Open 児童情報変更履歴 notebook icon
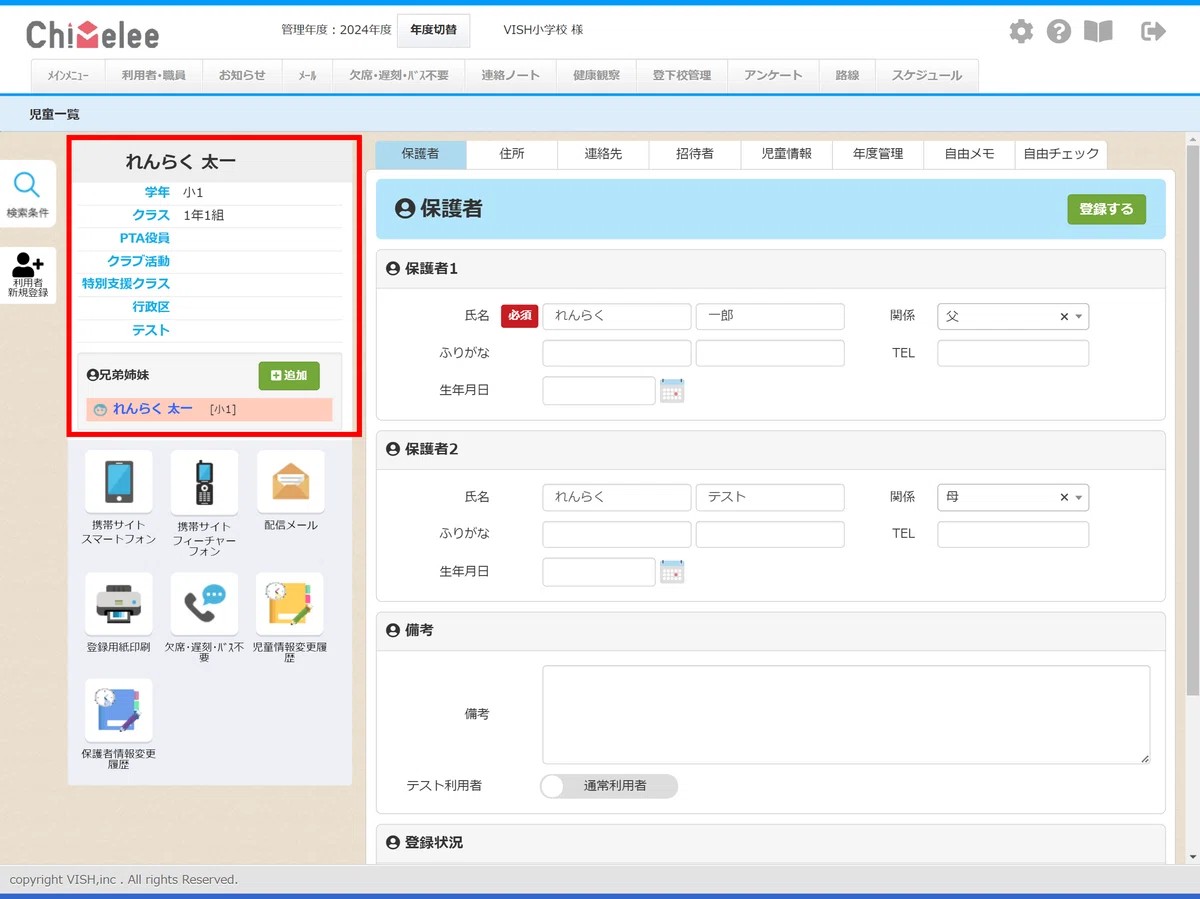 click(289, 604)
